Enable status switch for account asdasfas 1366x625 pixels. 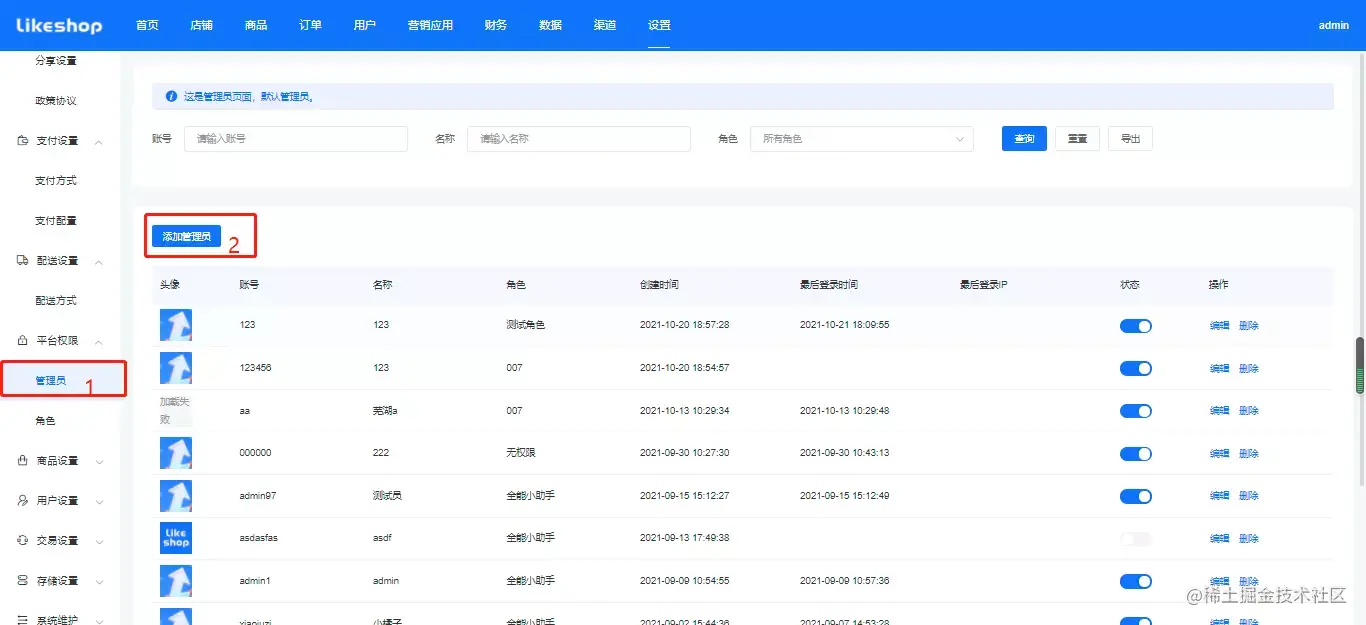1136,539
